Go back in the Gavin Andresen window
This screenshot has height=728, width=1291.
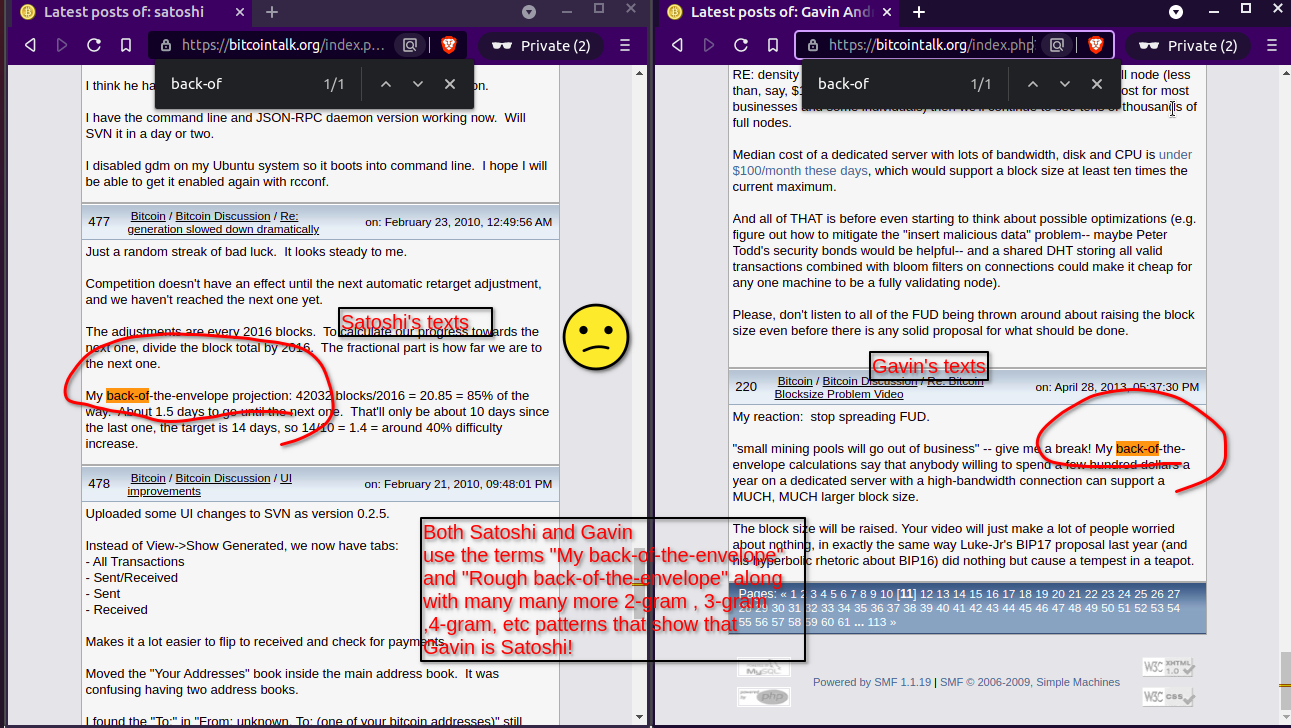coord(677,45)
